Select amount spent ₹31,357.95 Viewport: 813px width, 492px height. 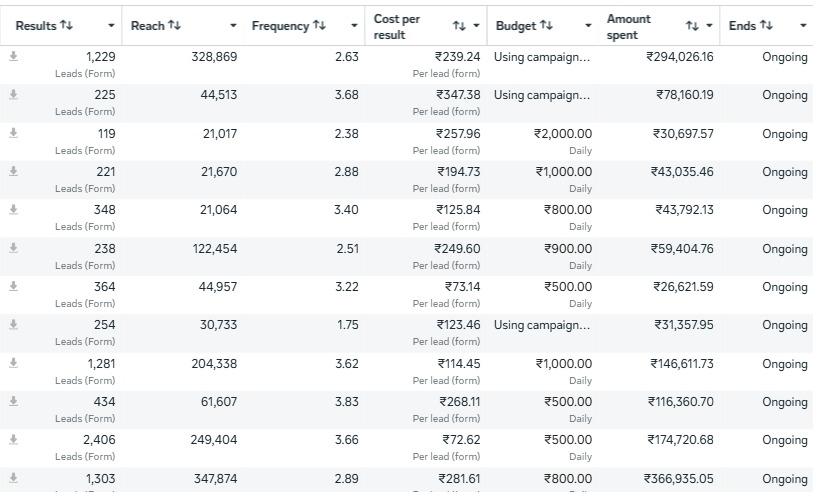684,325
